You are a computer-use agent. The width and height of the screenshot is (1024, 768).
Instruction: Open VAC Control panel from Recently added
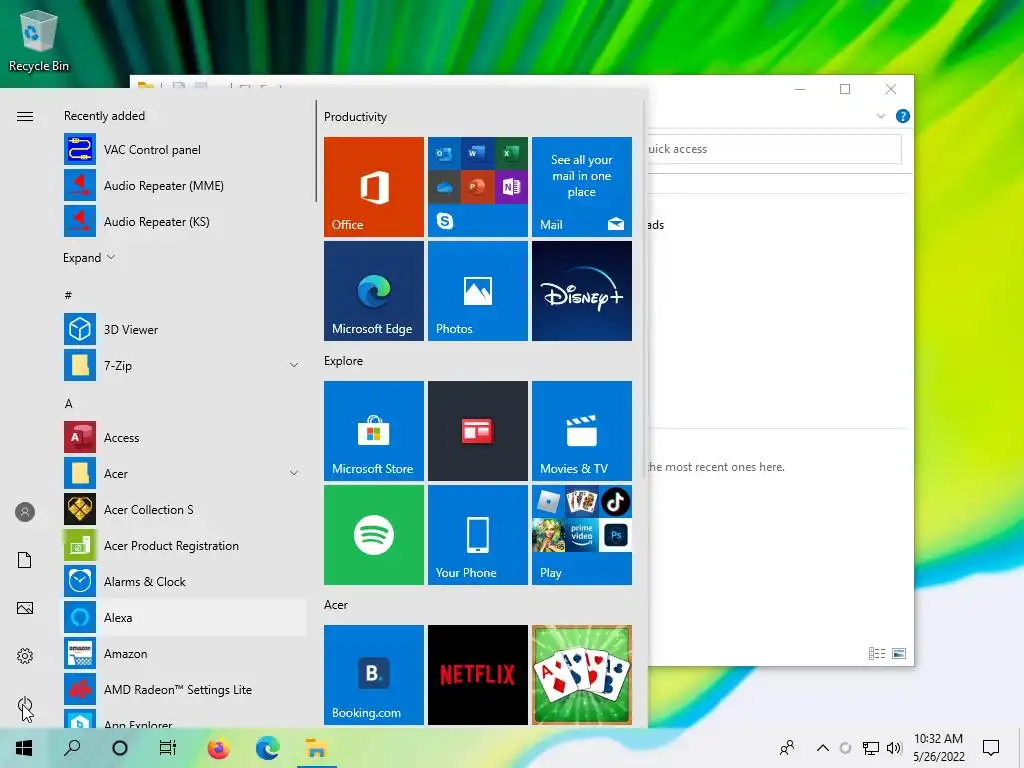[x=184, y=150]
